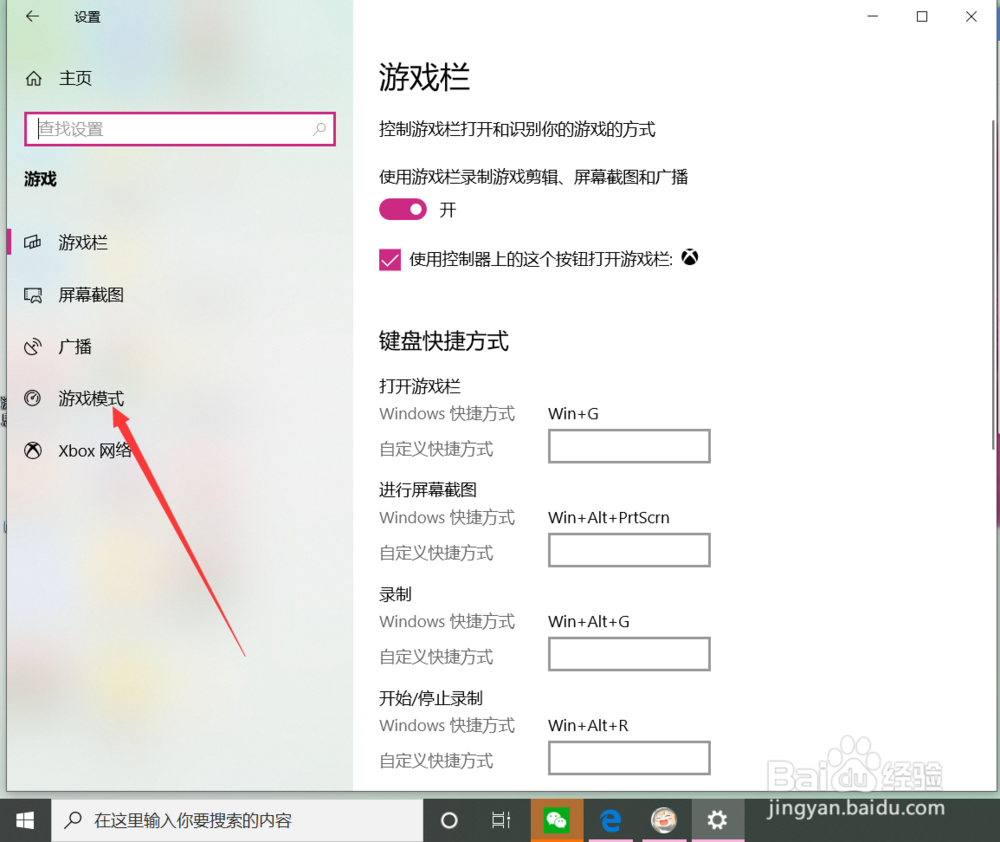
Task: Click the 录制 custom shortcut input box
Action: [x=628, y=654]
